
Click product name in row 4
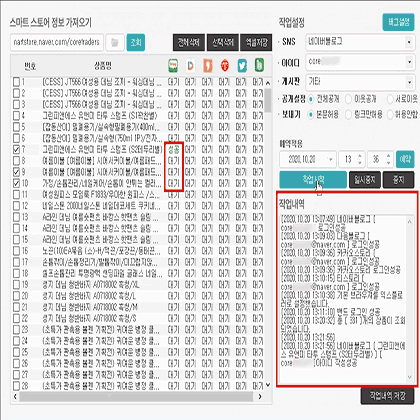[100, 116]
